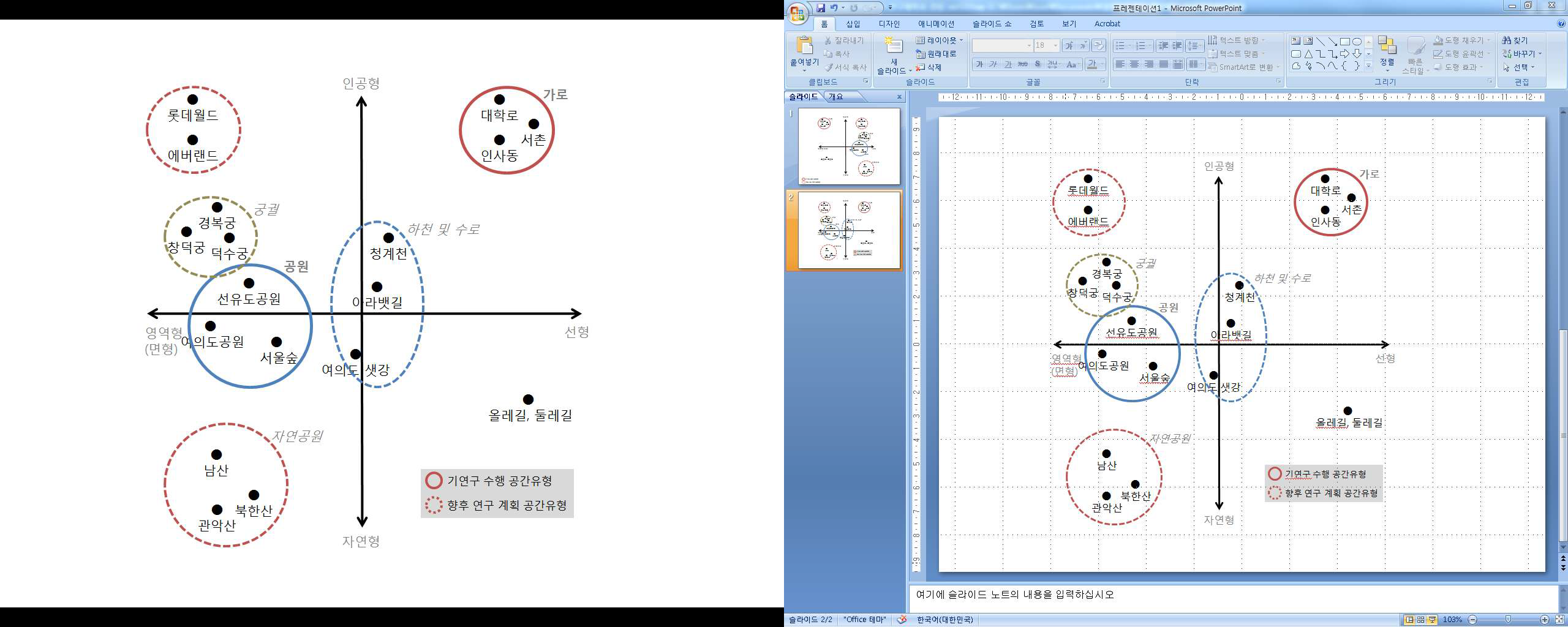Select the horizontal text box shape
The width and height of the screenshot is (1568, 627).
[1295, 42]
